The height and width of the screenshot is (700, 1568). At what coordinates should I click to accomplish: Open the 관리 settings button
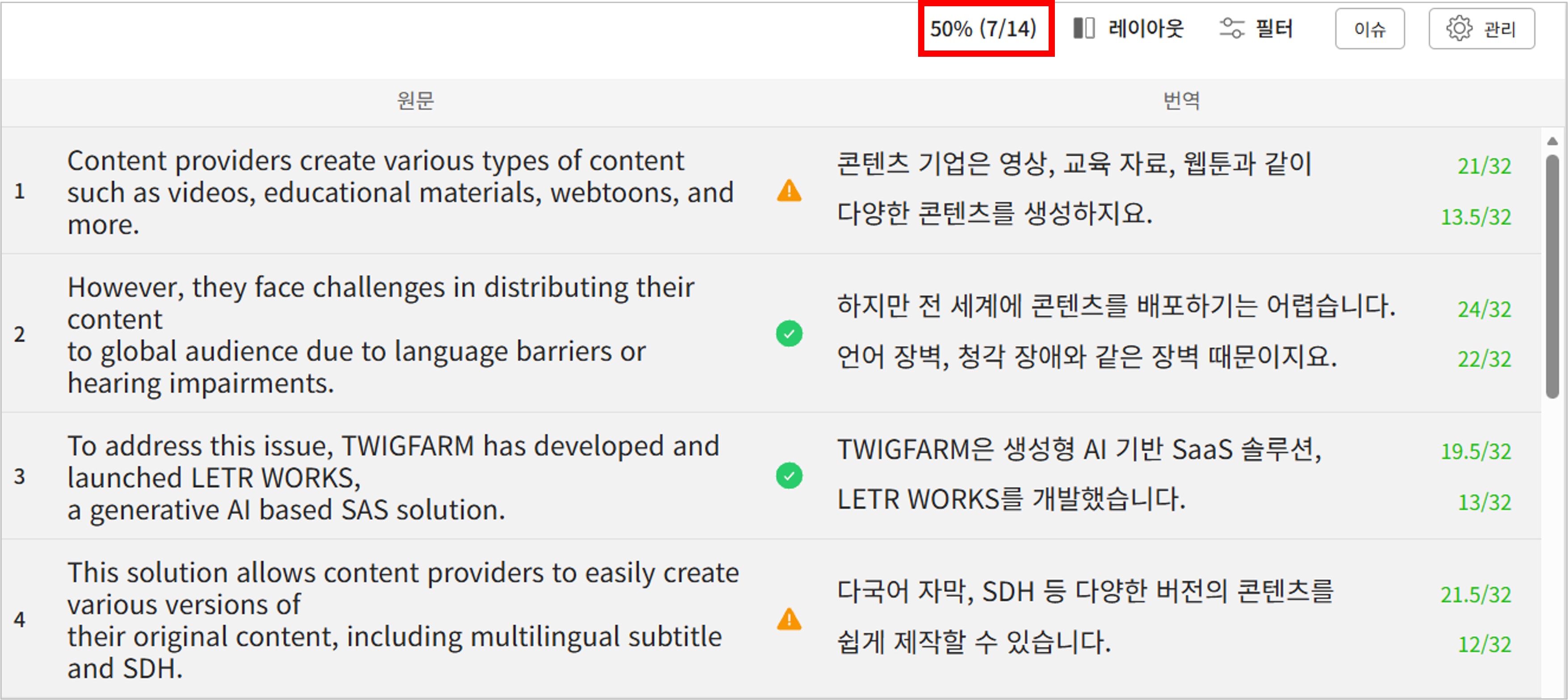pos(1482,29)
